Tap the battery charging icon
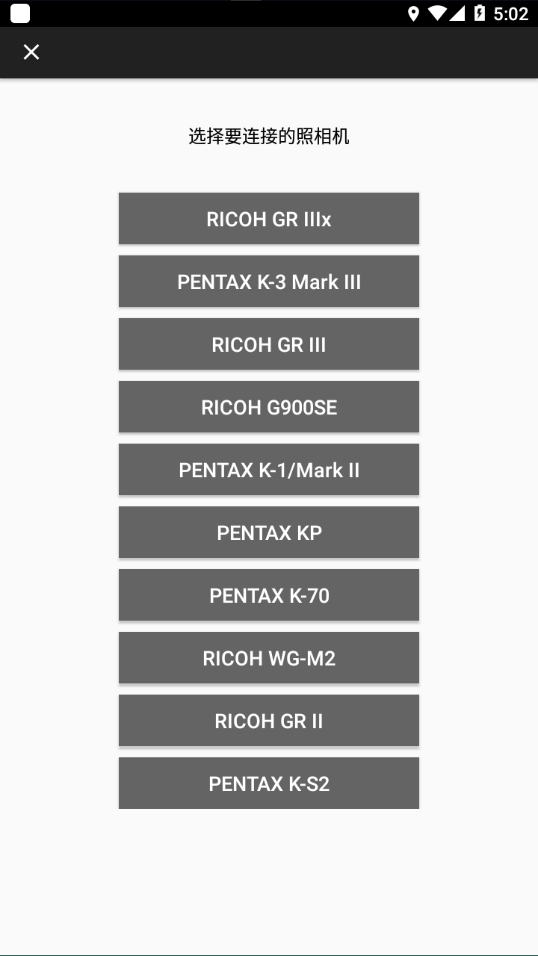 point(479,13)
